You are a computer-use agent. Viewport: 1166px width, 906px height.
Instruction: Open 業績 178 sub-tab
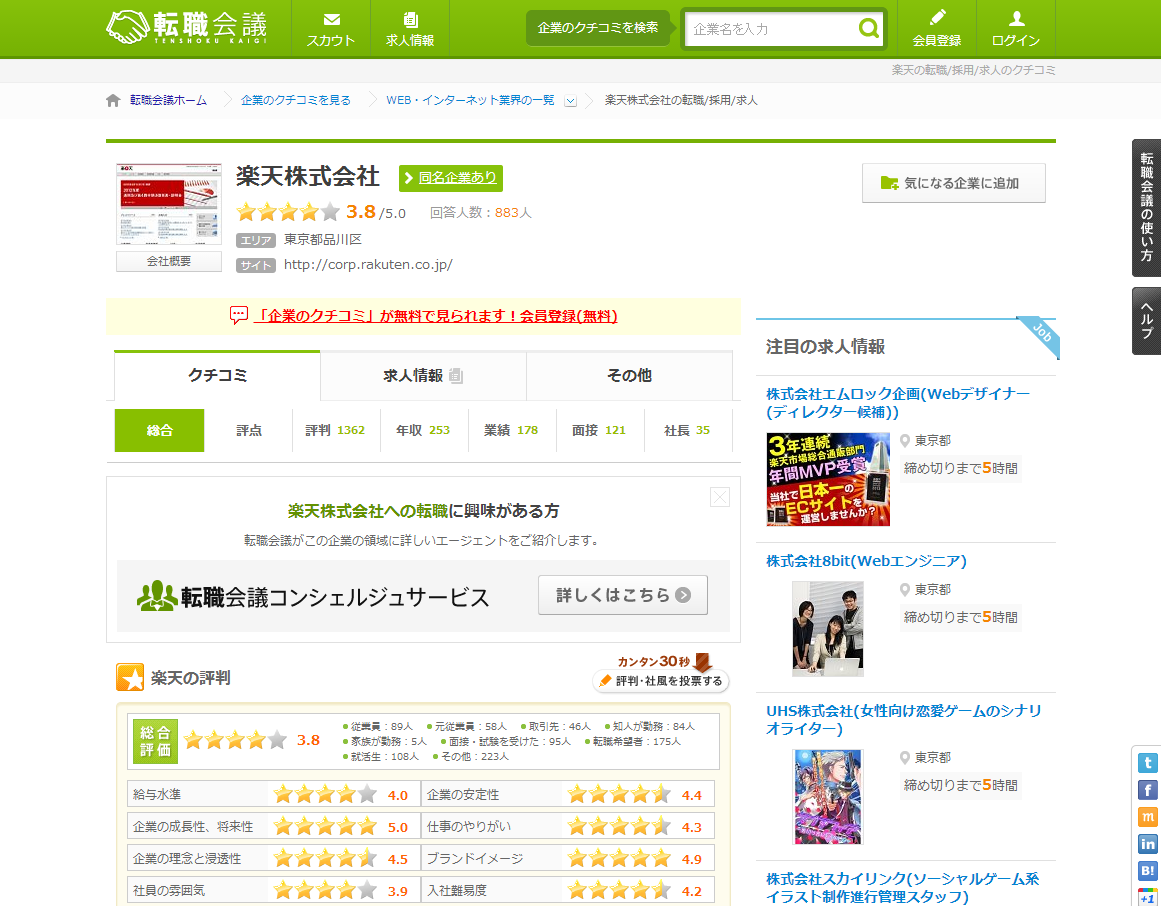[511, 430]
